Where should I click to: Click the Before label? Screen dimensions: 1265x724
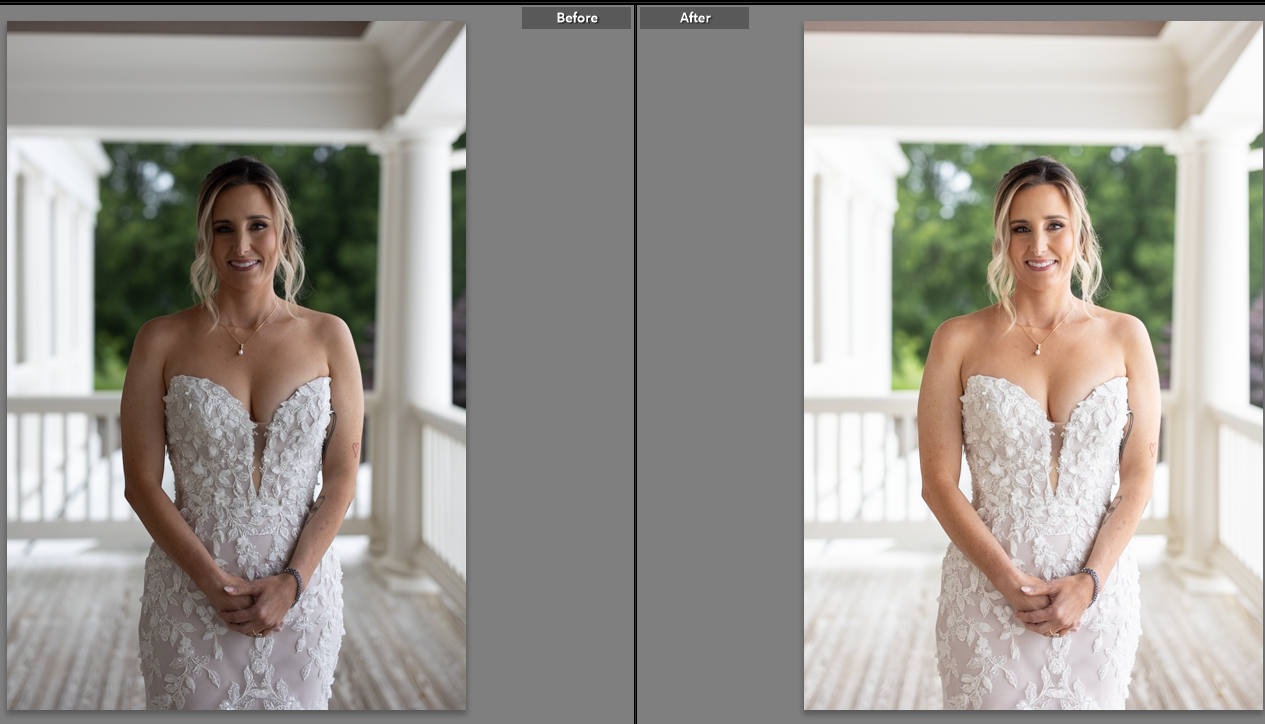pyautogui.click(x=576, y=18)
